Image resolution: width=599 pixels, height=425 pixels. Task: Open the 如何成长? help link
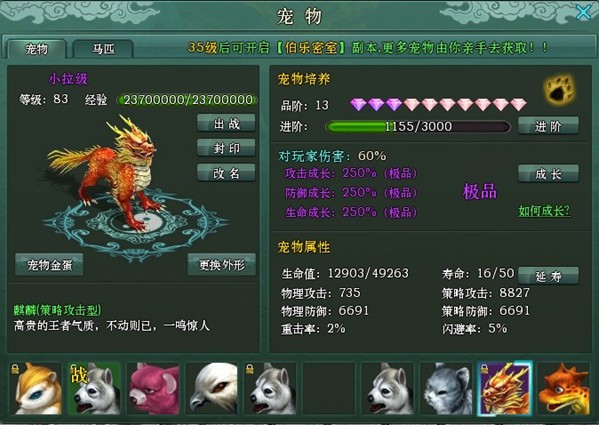pos(544,210)
